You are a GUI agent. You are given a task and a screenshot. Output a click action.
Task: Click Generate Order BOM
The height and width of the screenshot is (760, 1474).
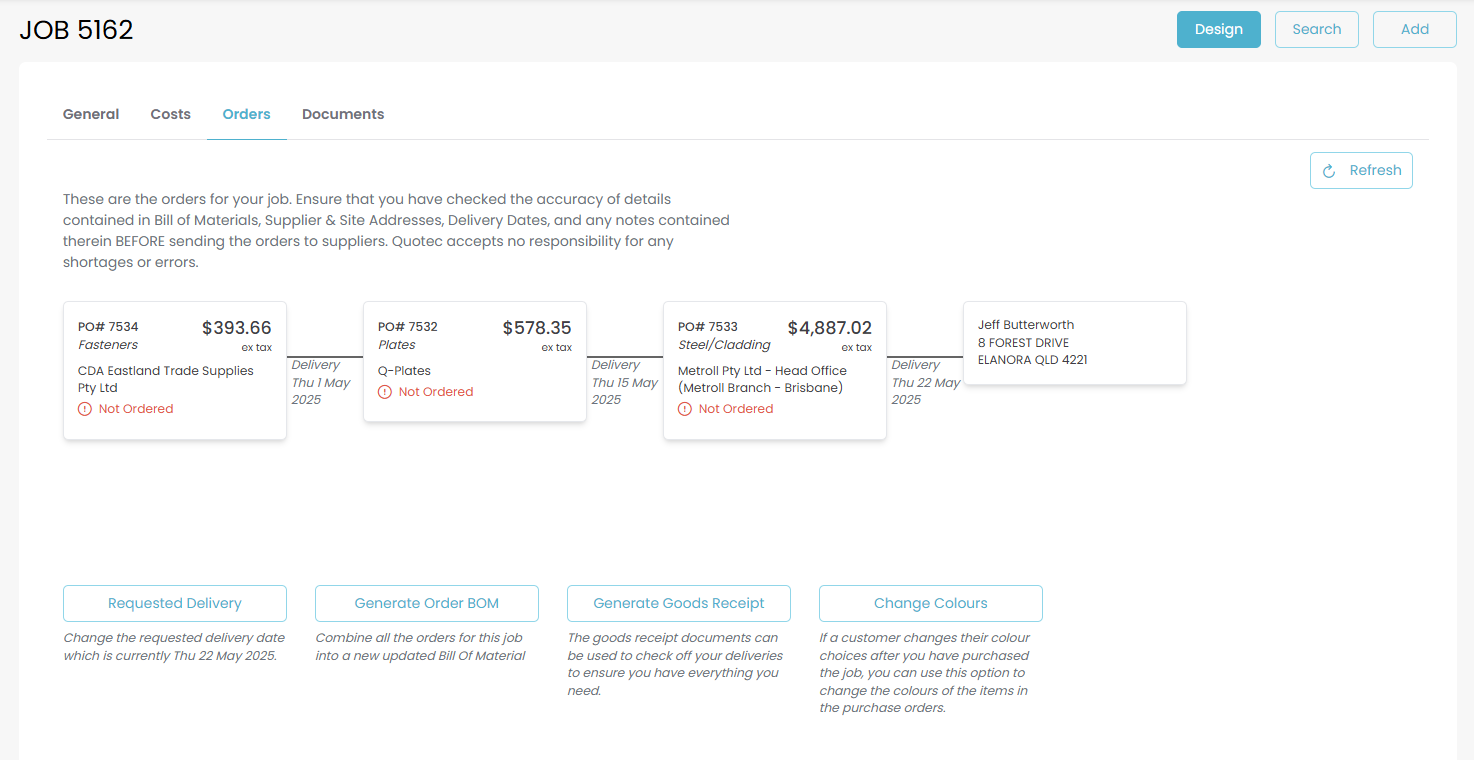[426, 603]
